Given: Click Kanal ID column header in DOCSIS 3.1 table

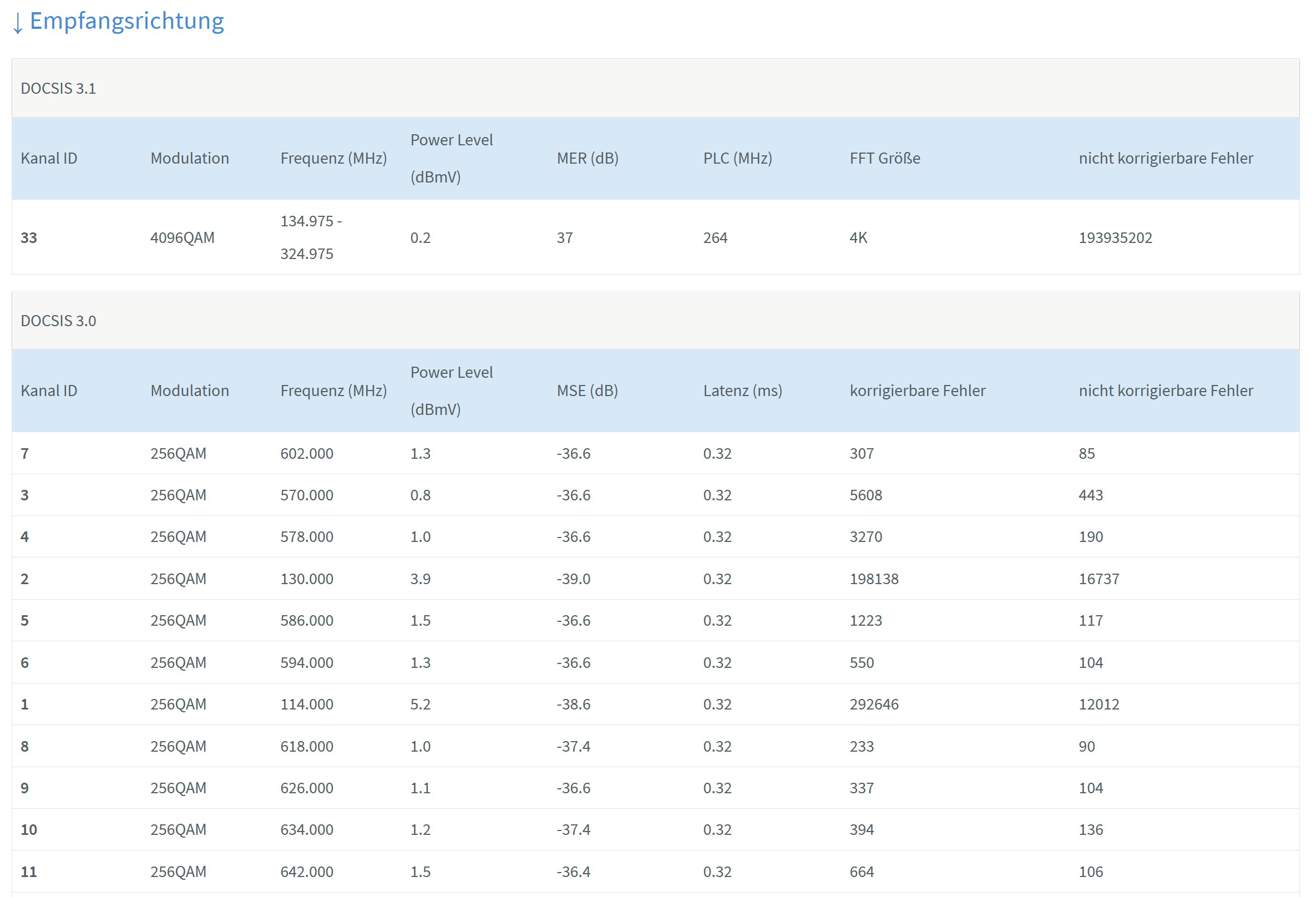Looking at the screenshot, I should 49,158.
